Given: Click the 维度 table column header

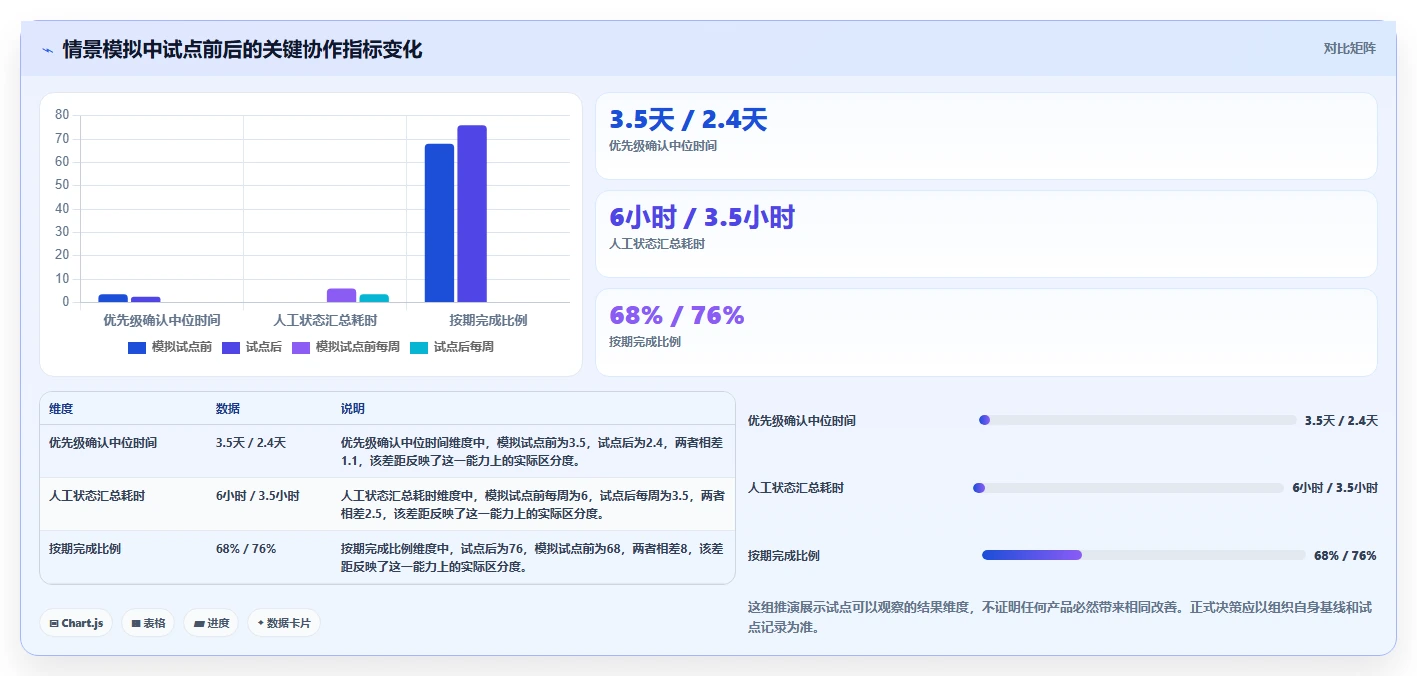Looking at the screenshot, I should pos(61,409).
